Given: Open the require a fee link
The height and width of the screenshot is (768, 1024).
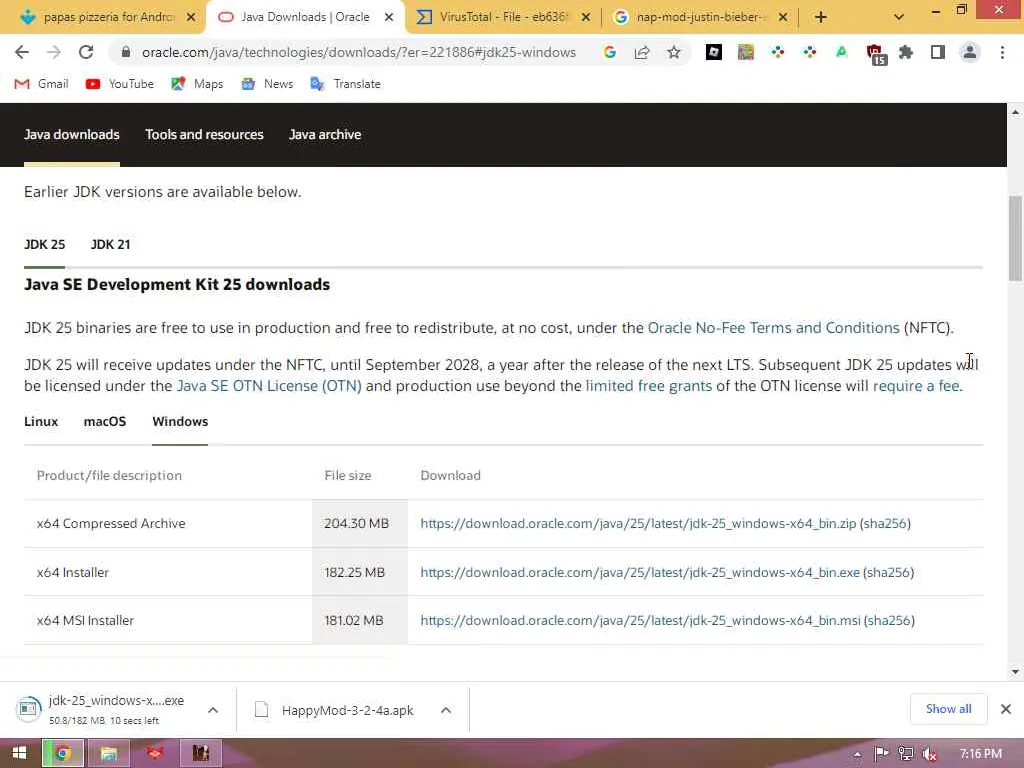Looking at the screenshot, I should [x=918, y=386].
